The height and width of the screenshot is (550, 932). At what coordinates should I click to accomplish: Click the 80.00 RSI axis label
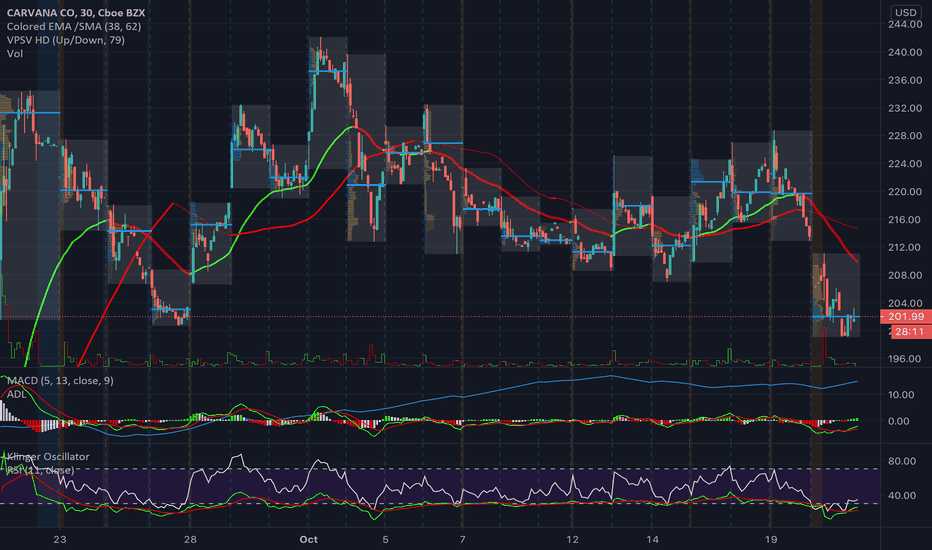(902, 461)
